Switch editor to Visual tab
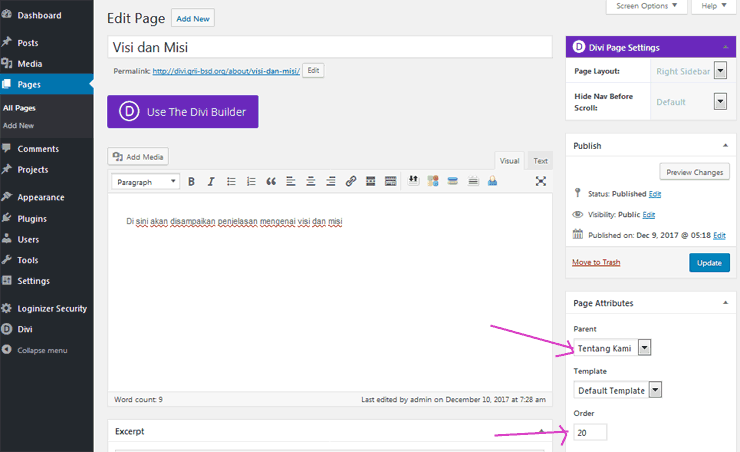 [x=509, y=161]
